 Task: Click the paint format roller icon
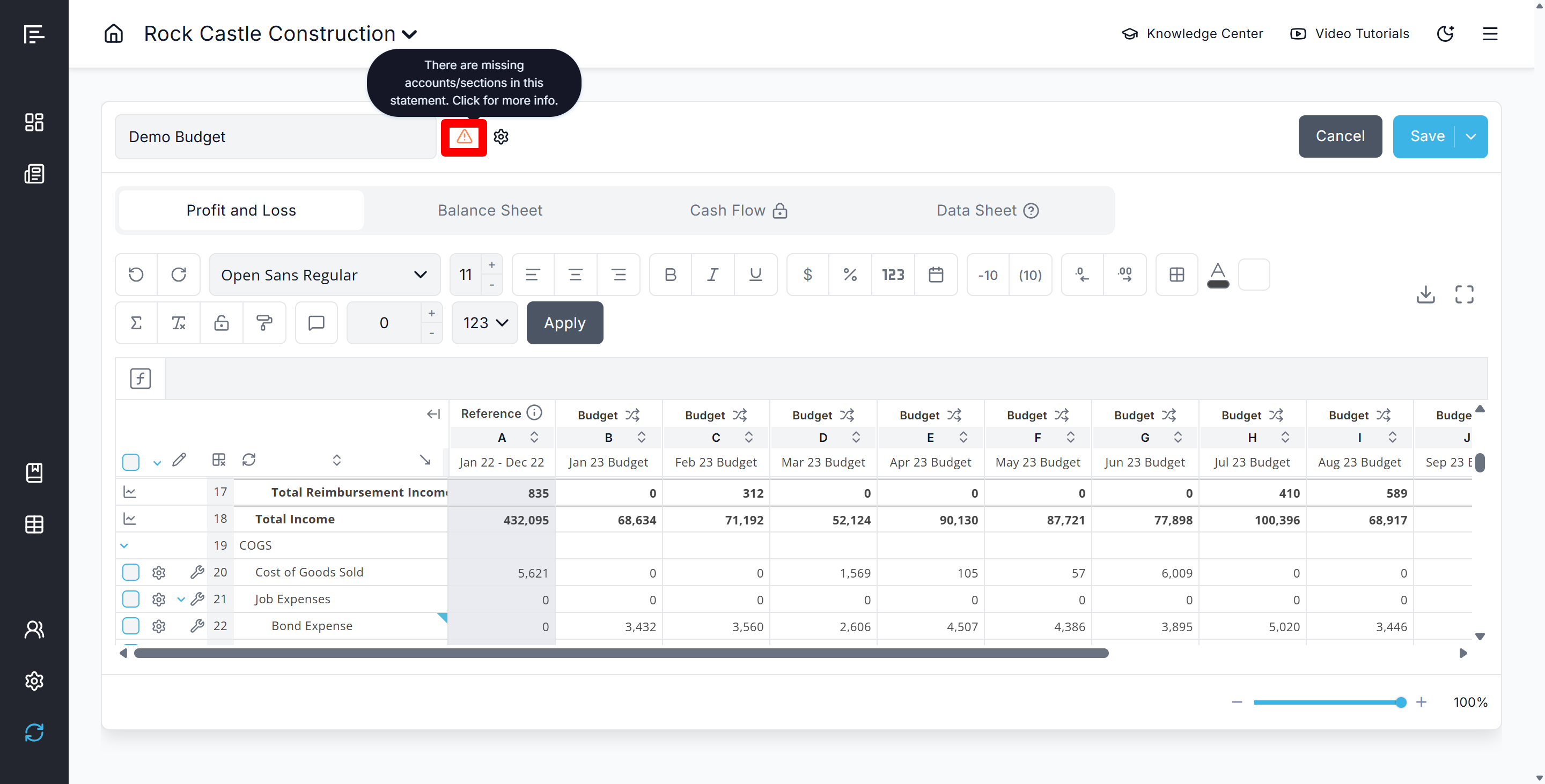click(264, 323)
